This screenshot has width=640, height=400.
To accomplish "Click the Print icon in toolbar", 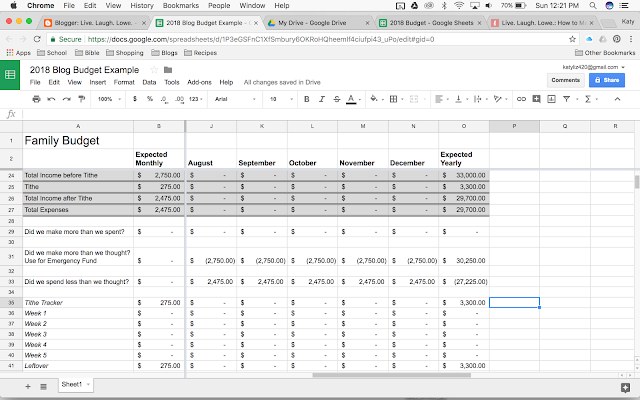I will click(36, 99).
